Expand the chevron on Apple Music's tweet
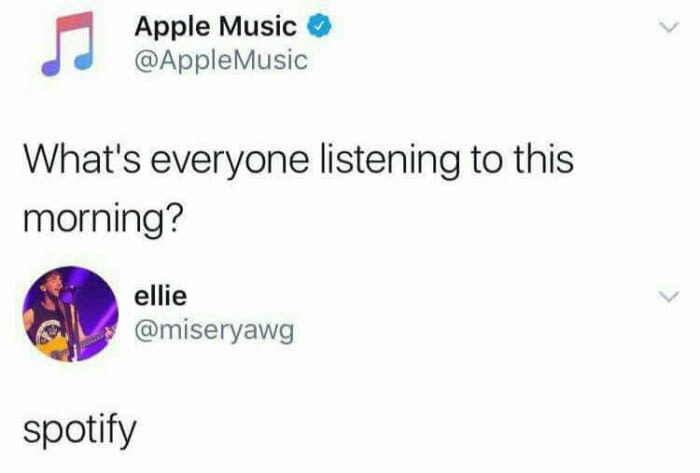 (x=669, y=27)
